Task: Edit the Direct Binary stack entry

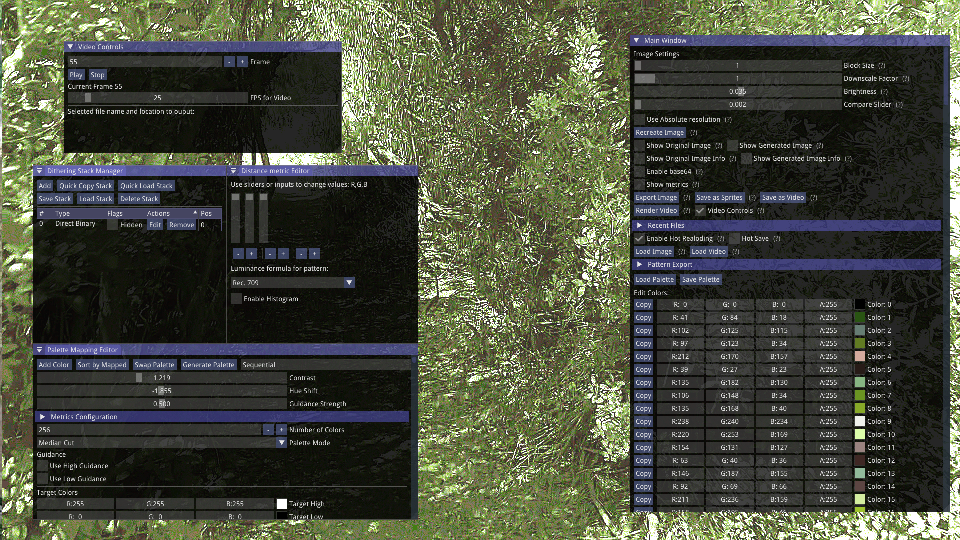Action: (x=155, y=225)
